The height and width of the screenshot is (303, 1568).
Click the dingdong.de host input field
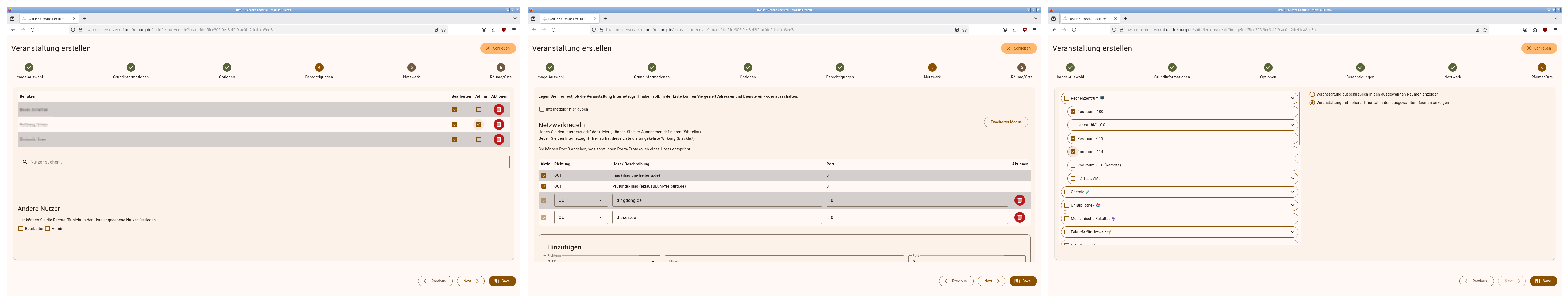[x=717, y=200]
